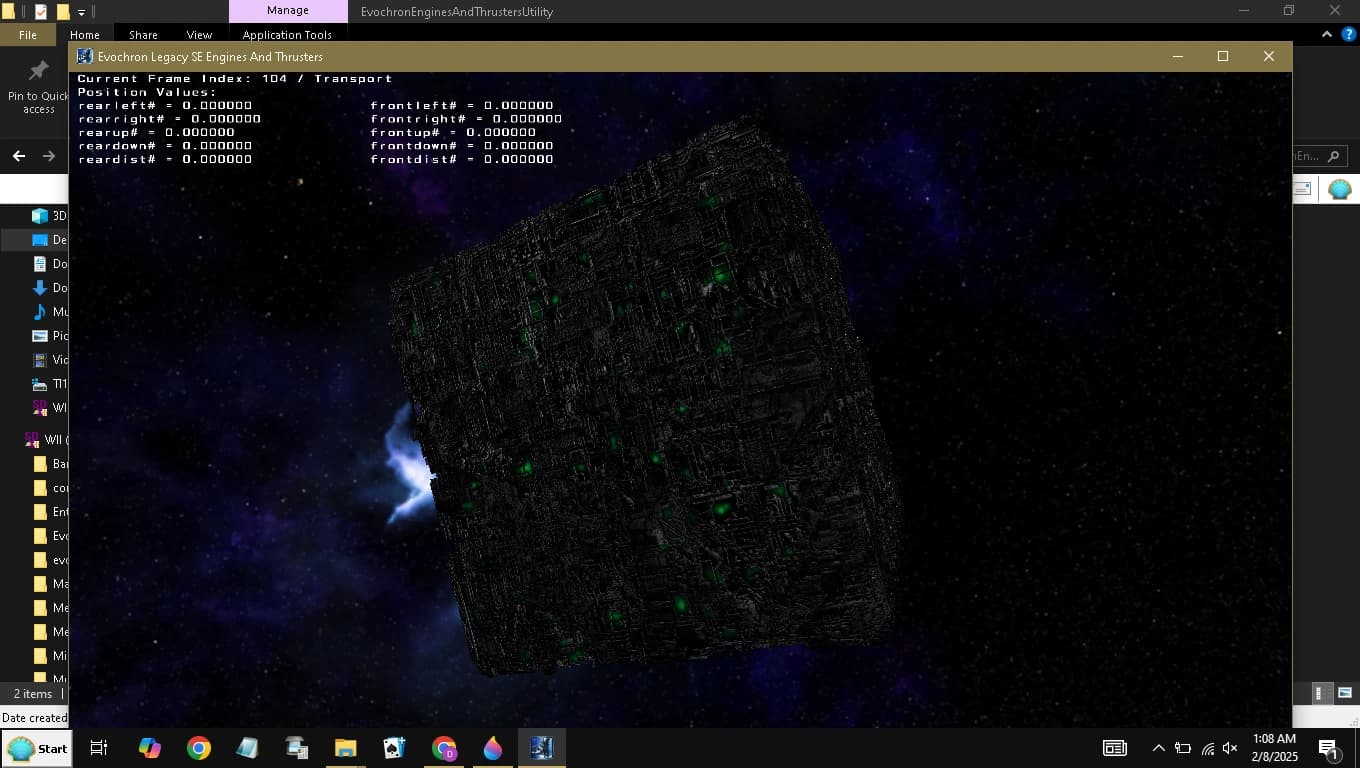Open the Wi-Fi network tray icon
Viewport: 1360px width, 768px height.
click(x=1207, y=748)
